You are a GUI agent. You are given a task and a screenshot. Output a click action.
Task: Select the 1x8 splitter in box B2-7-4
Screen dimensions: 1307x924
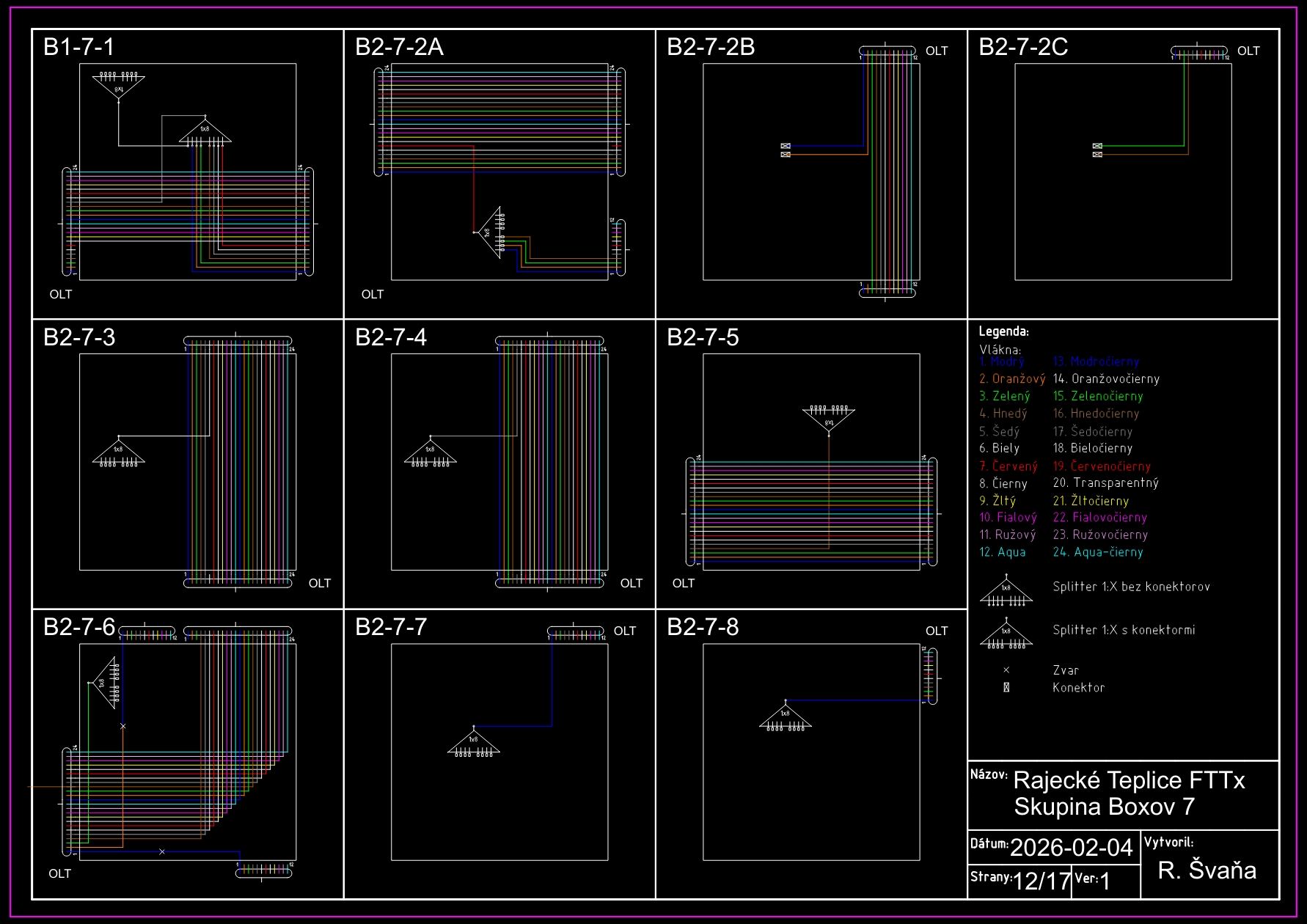(431, 452)
